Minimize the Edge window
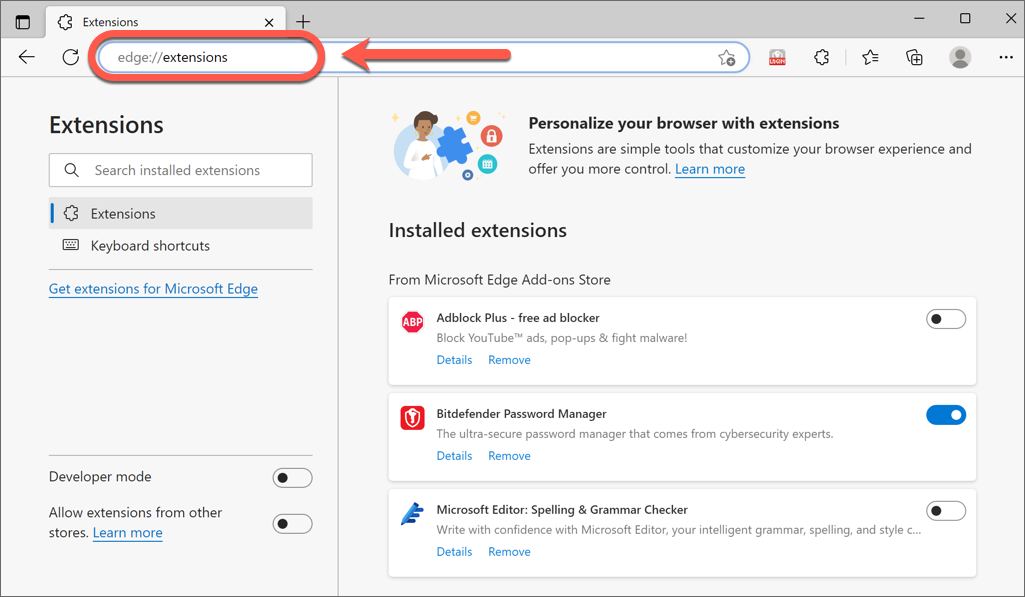 pos(919,18)
